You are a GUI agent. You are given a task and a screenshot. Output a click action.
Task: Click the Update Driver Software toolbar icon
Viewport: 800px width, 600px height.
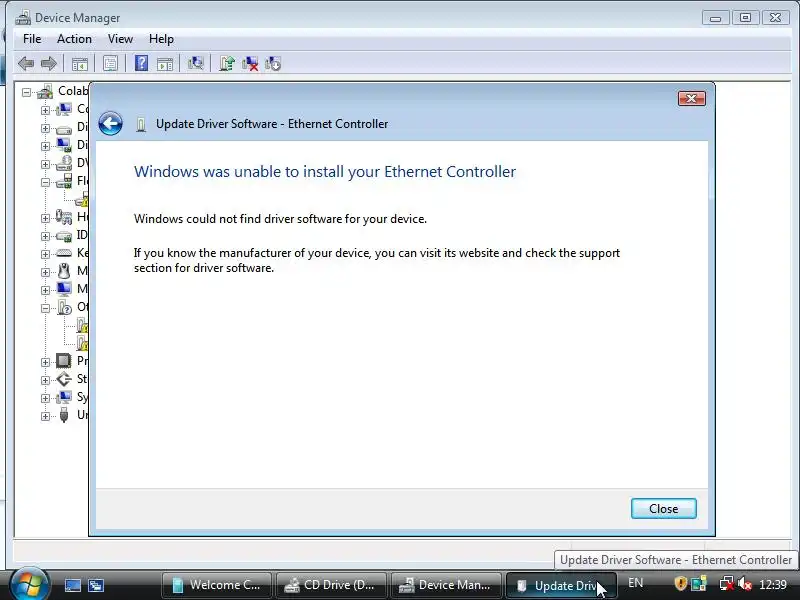click(x=227, y=63)
